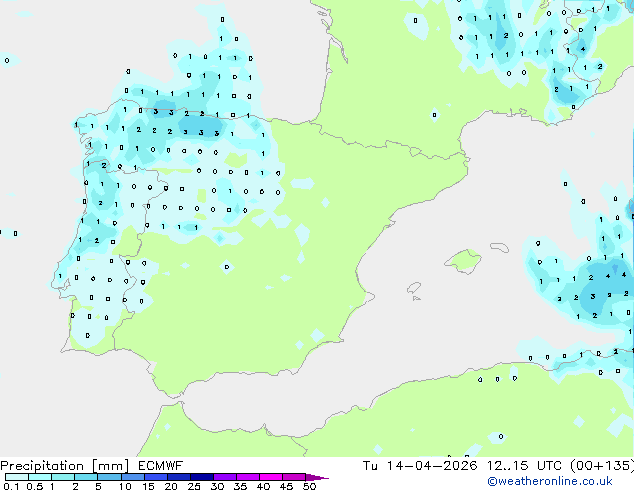Viewport: 634px width, 490px height.
Task: Click the "Precipitation" title word
Action: click(x=42, y=466)
